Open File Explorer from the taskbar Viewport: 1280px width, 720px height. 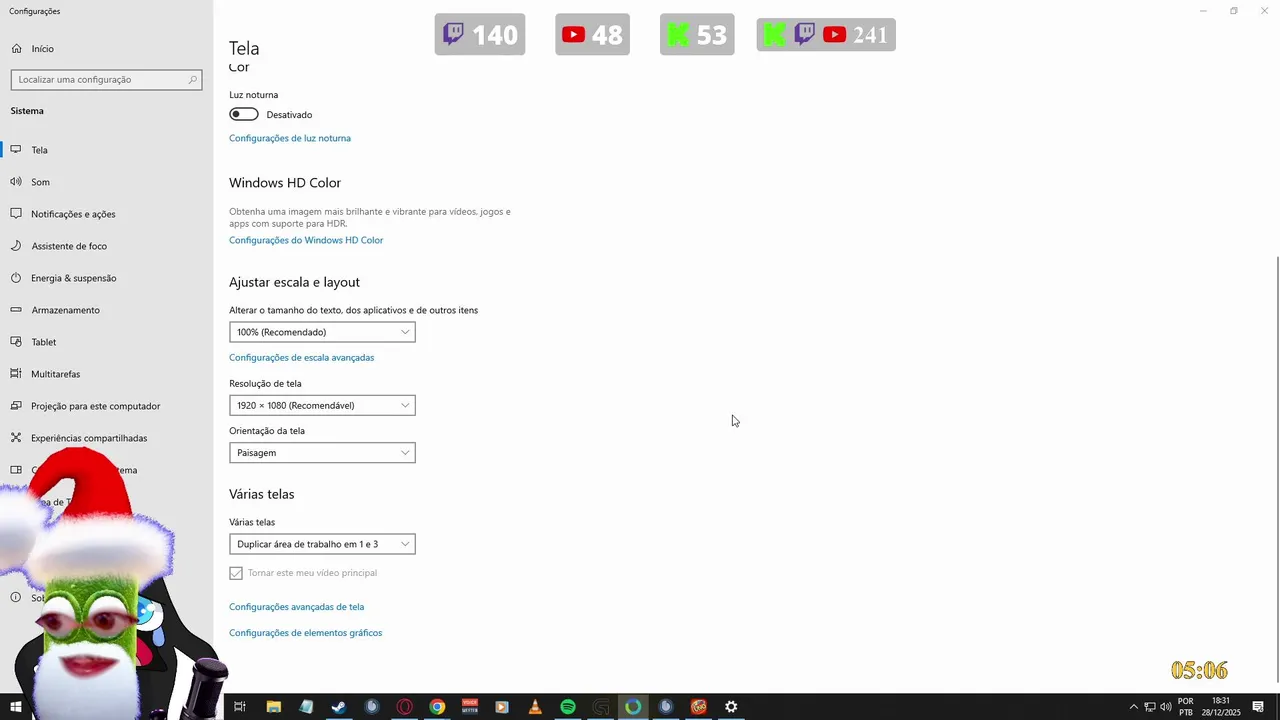[x=273, y=707]
